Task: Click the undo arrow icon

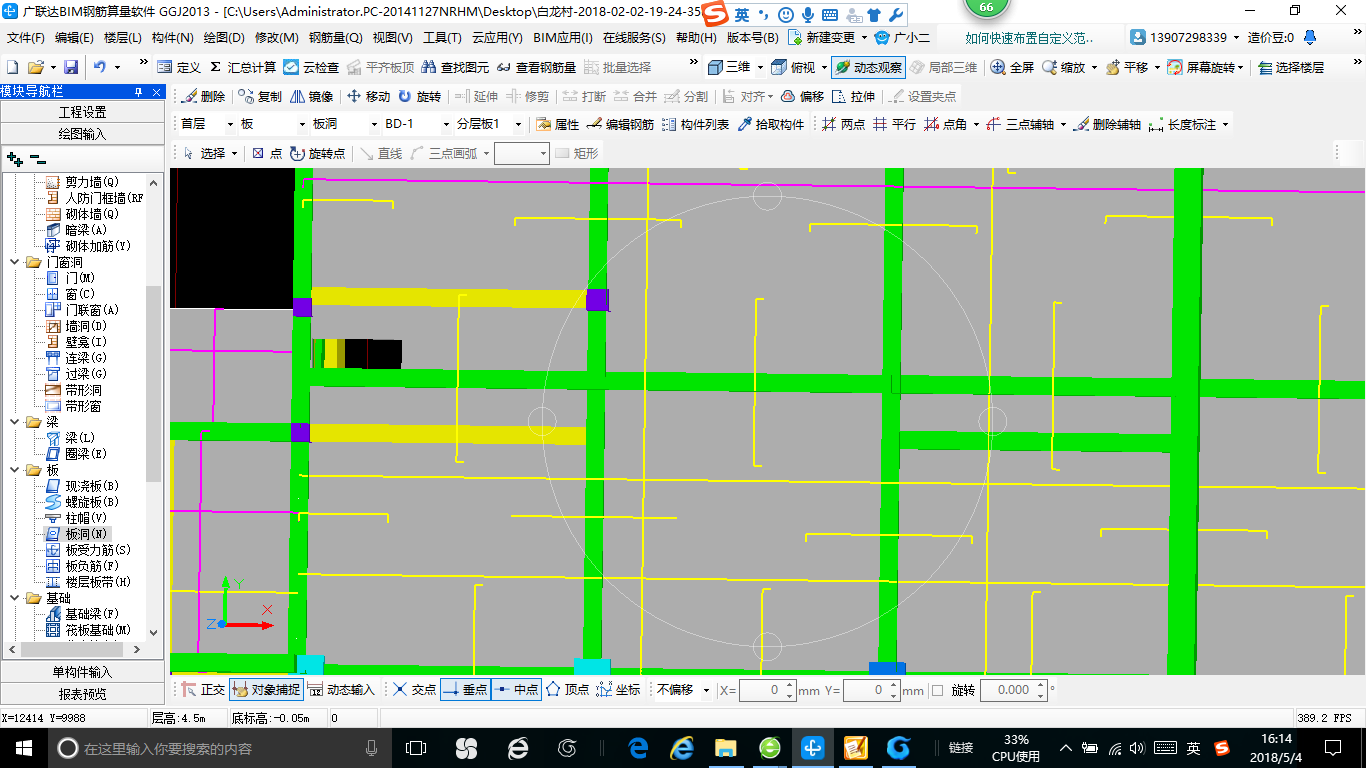Action: [x=99, y=67]
